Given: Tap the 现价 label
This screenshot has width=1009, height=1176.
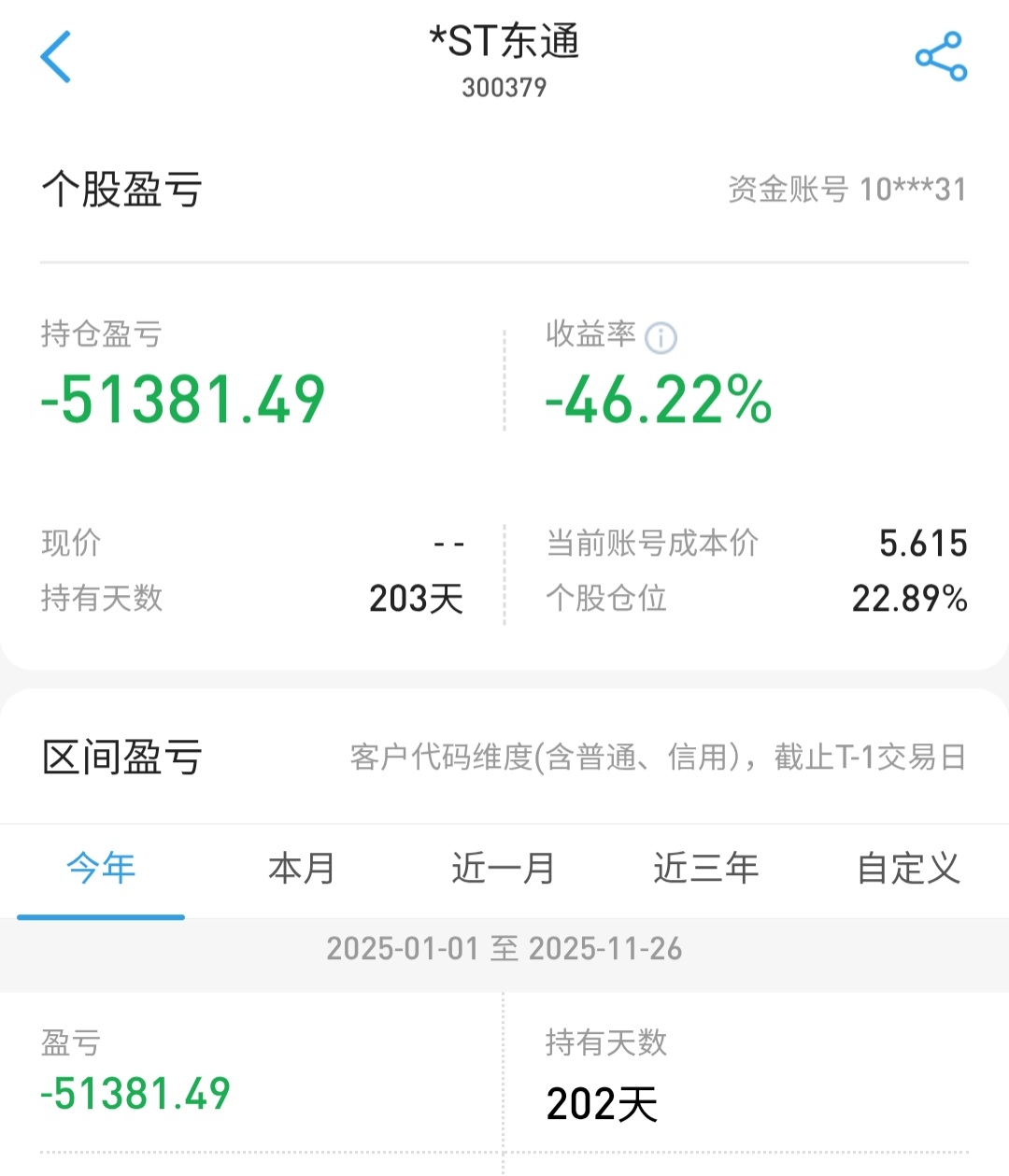Looking at the screenshot, I should pyautogui.click(x=71, y=543).
